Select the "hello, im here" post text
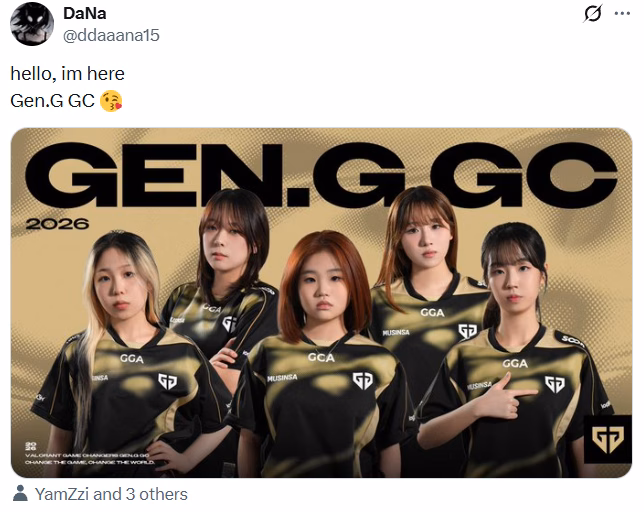This screenshot has width=644, height=512. 67,74
